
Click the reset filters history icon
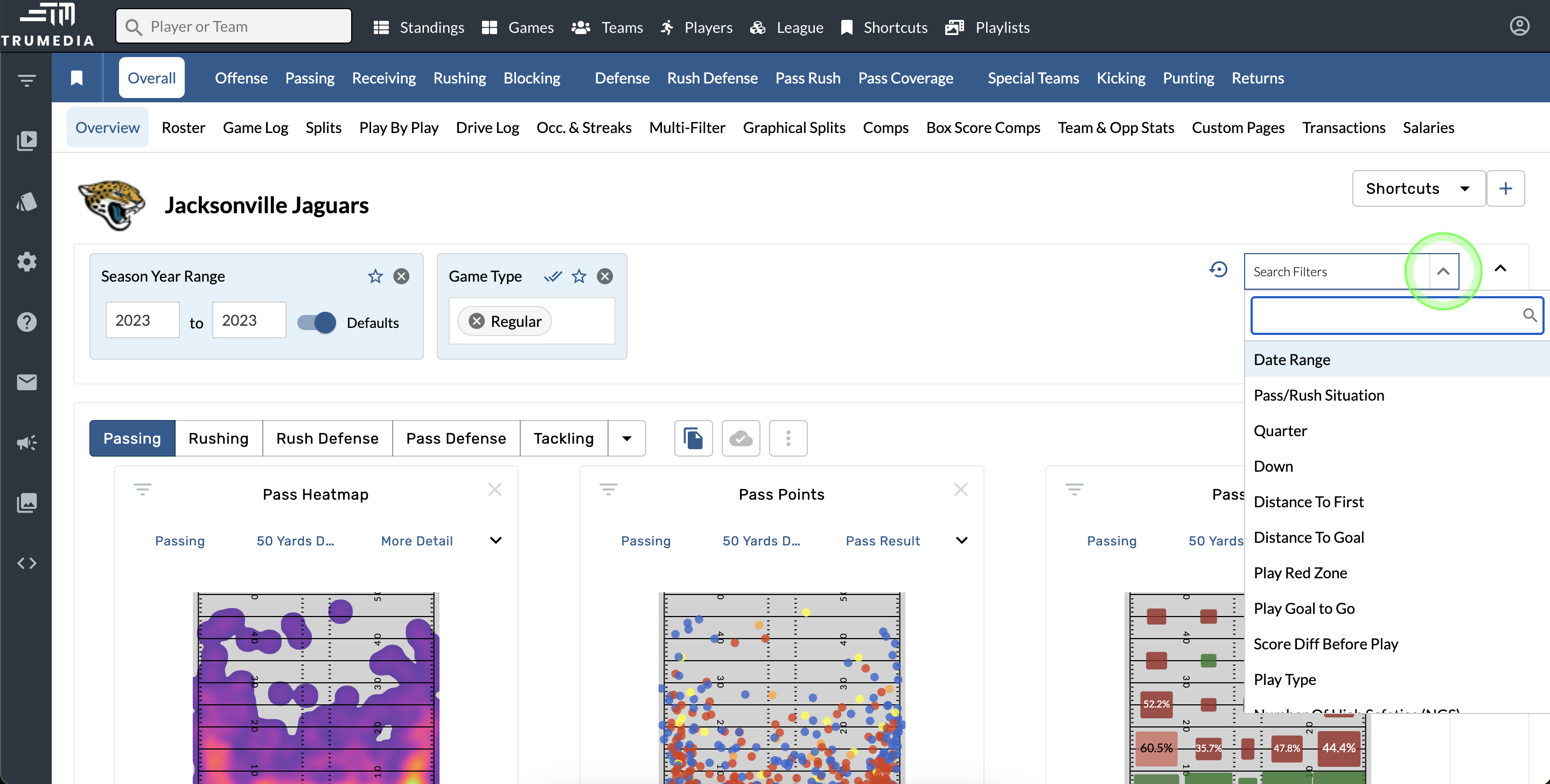1218,269
